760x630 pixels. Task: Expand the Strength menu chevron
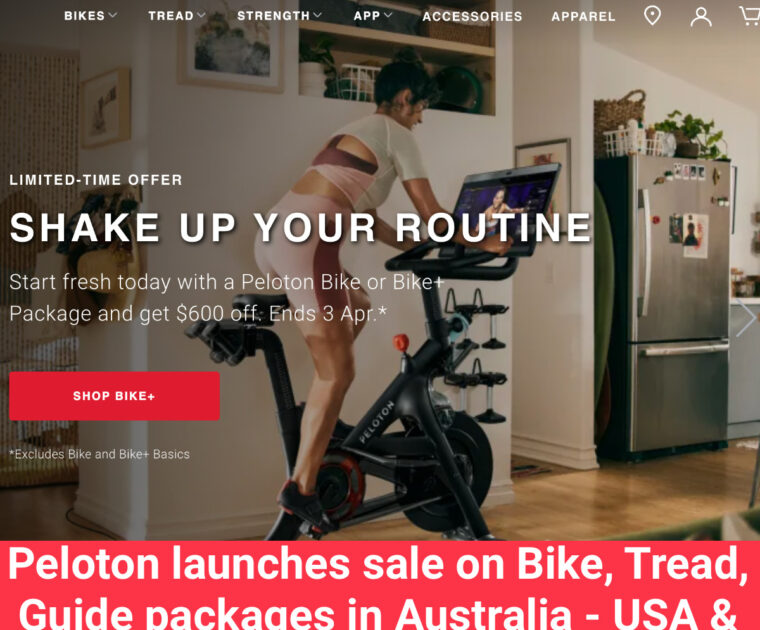pyautogui.click(x=317, y=16)
